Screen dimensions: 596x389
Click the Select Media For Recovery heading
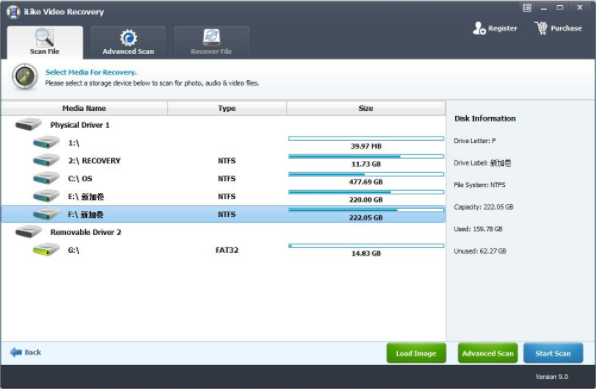tap(91, 72)
